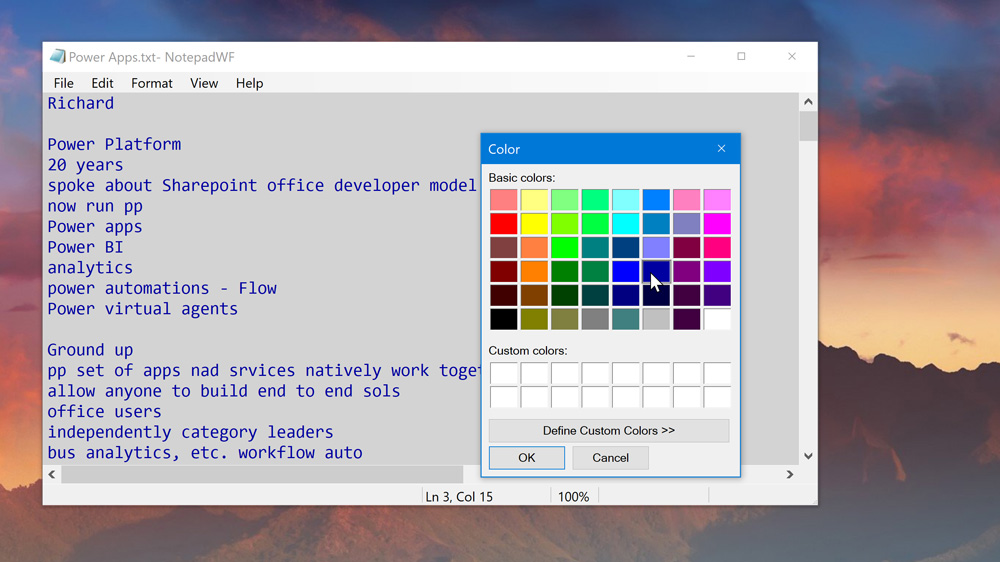Image resolution: width=1000 pixels, height=562 pixels.
Task: Click the vertical scrollbar down arrow
Action: (x=808, y=456)
